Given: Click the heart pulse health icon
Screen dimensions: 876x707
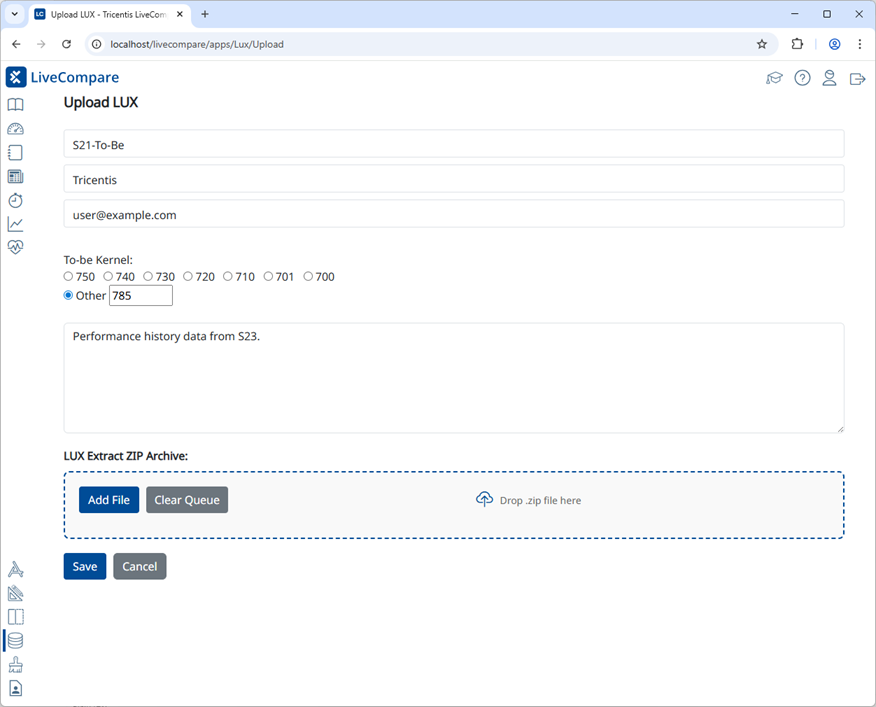Looking at the screenshot, I should (x=15, y=247).
